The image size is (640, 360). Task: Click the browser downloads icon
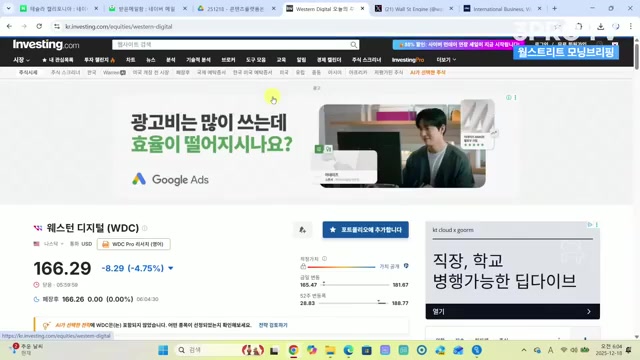coord(600,27)
